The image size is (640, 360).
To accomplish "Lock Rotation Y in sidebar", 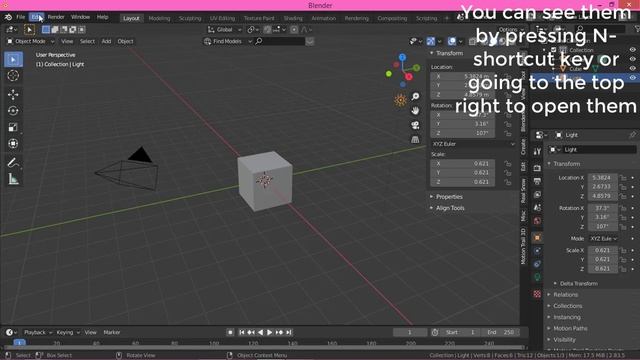I will (x=507, y=124).
